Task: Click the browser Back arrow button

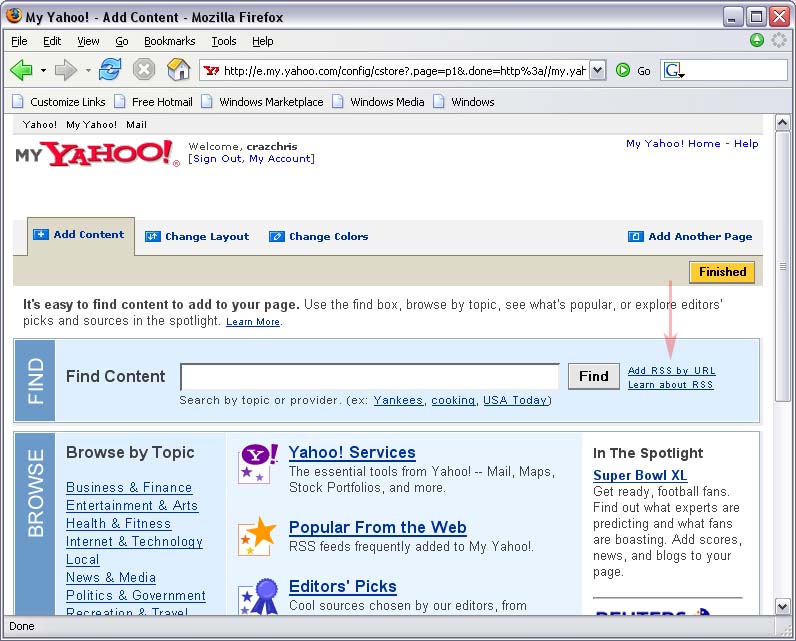Action: click(21, 70)
